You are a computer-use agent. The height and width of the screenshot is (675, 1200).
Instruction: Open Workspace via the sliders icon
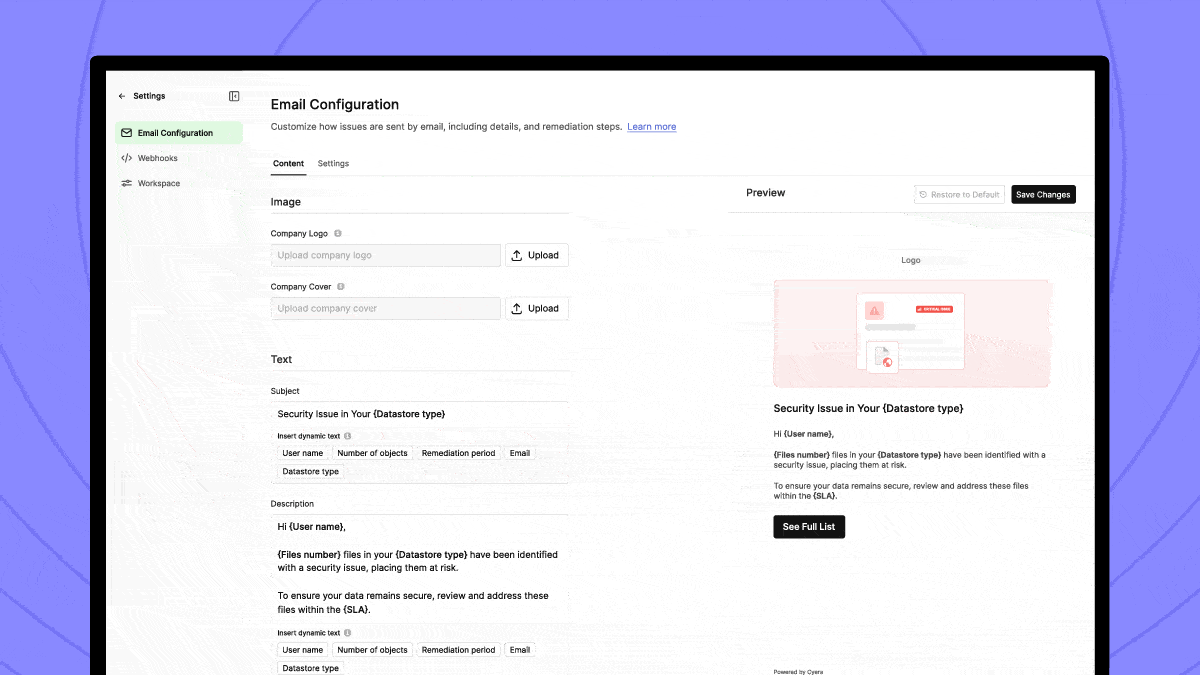(x=127, y=183)
